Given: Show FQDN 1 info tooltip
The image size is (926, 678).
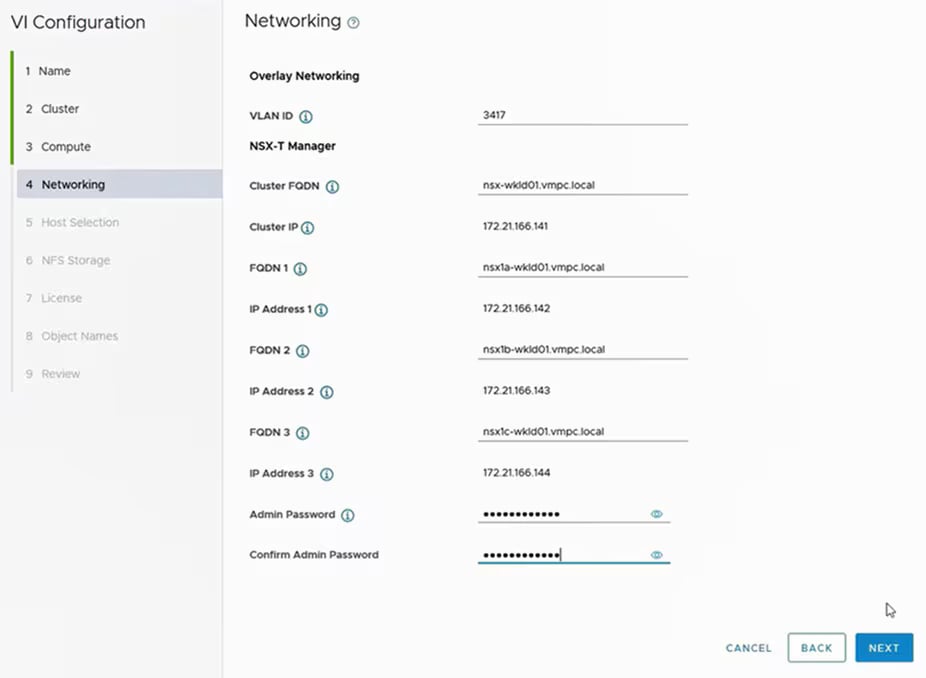Looking at the screenshot, I should (300, 269).
